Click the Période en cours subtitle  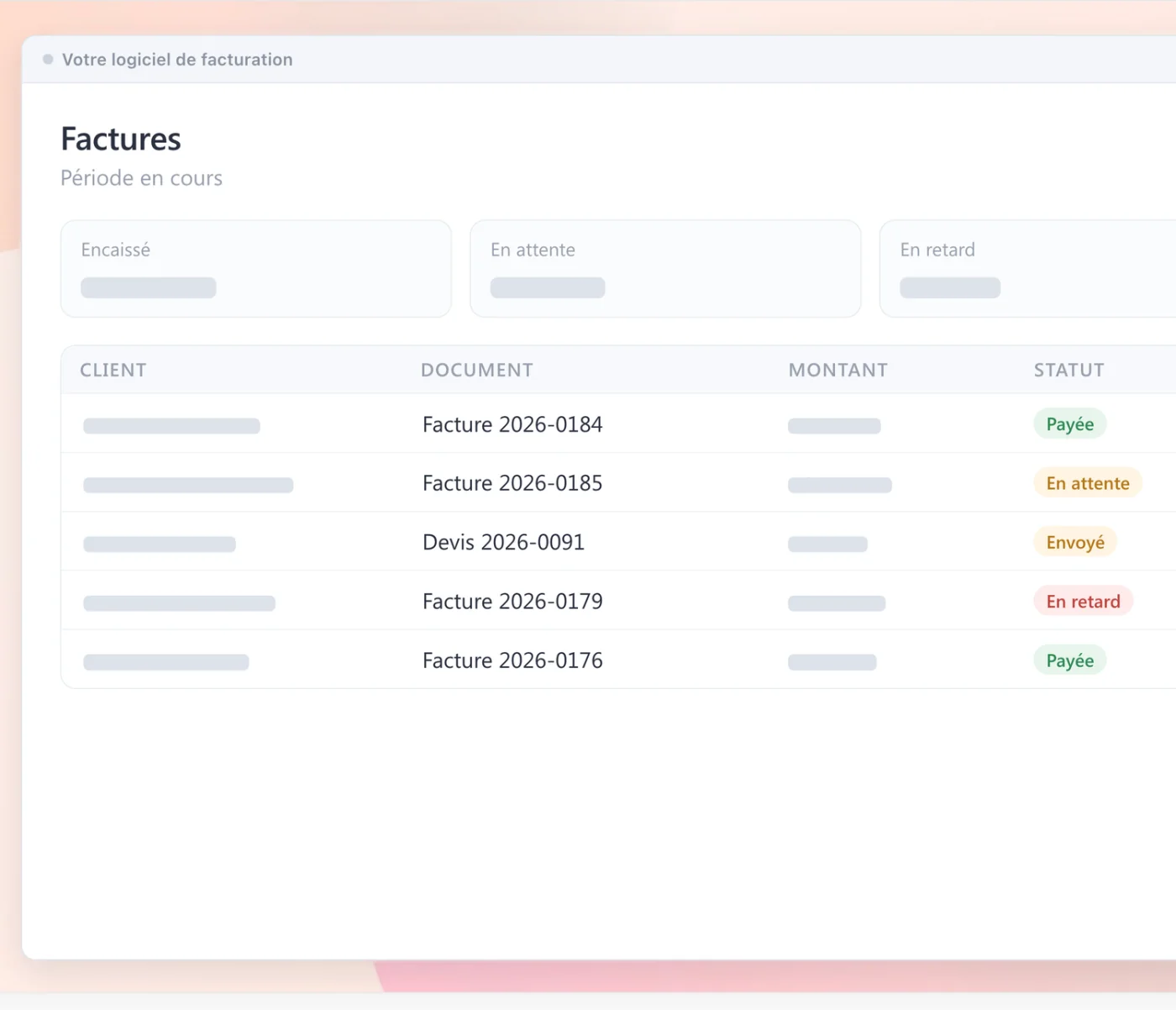[141, 178]
